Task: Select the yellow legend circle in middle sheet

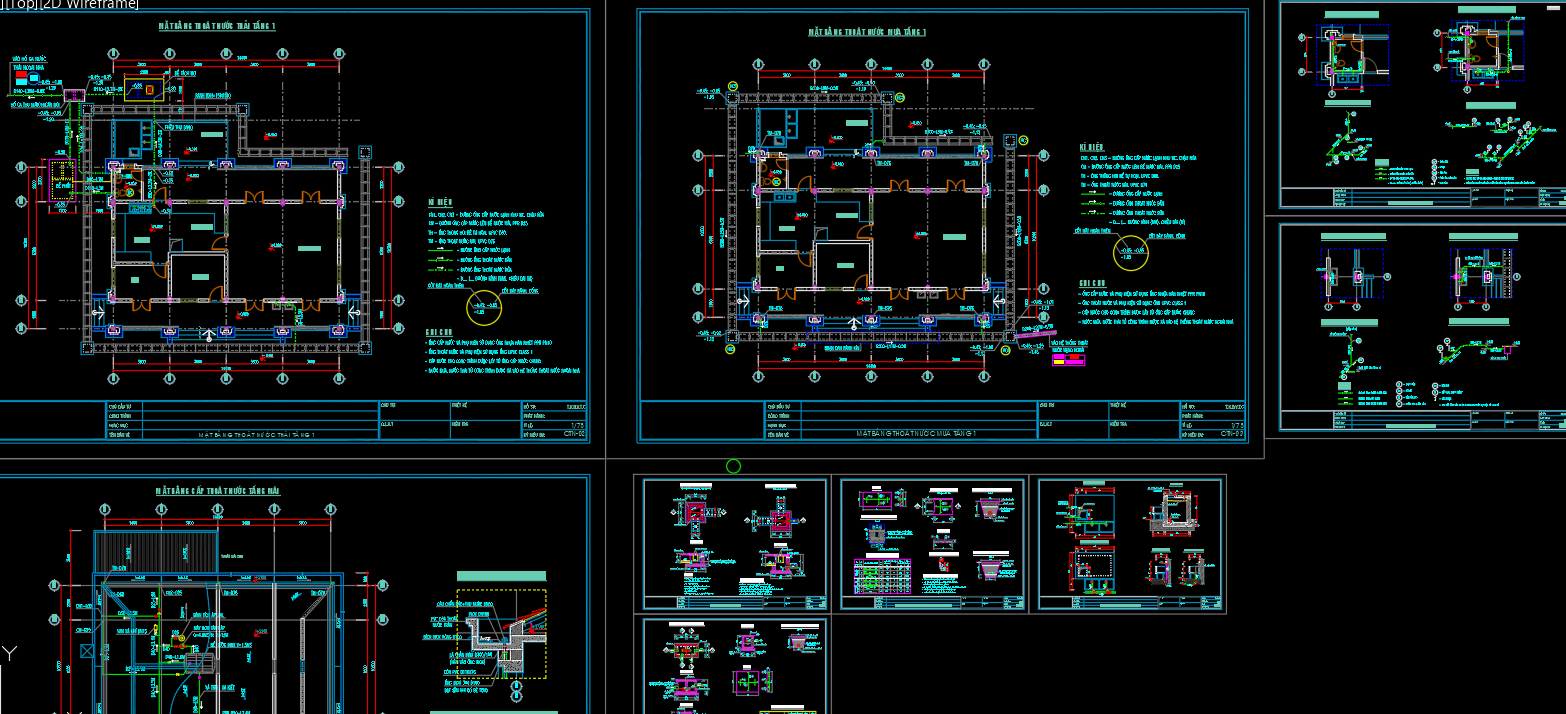Action: tap(1131, 254)
